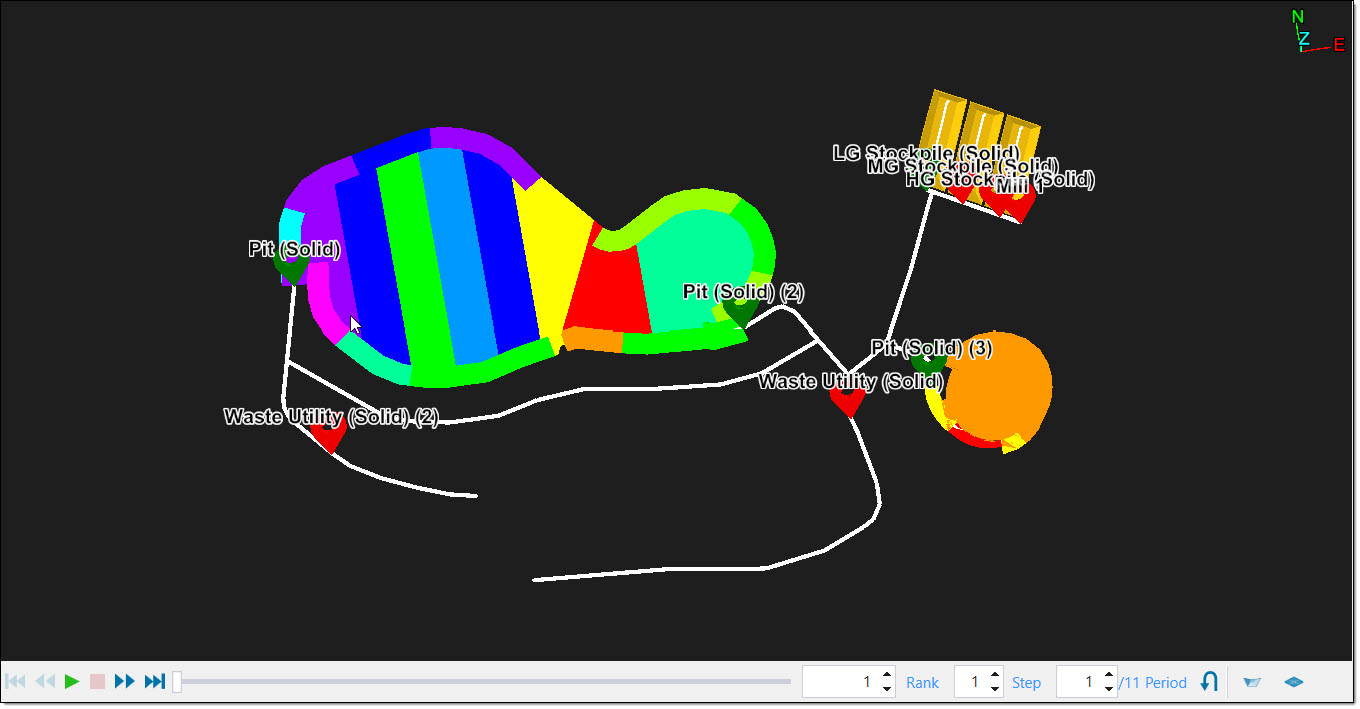
Task: Jump to first period button
Action: pyautogui.click(x=16, y=682)
